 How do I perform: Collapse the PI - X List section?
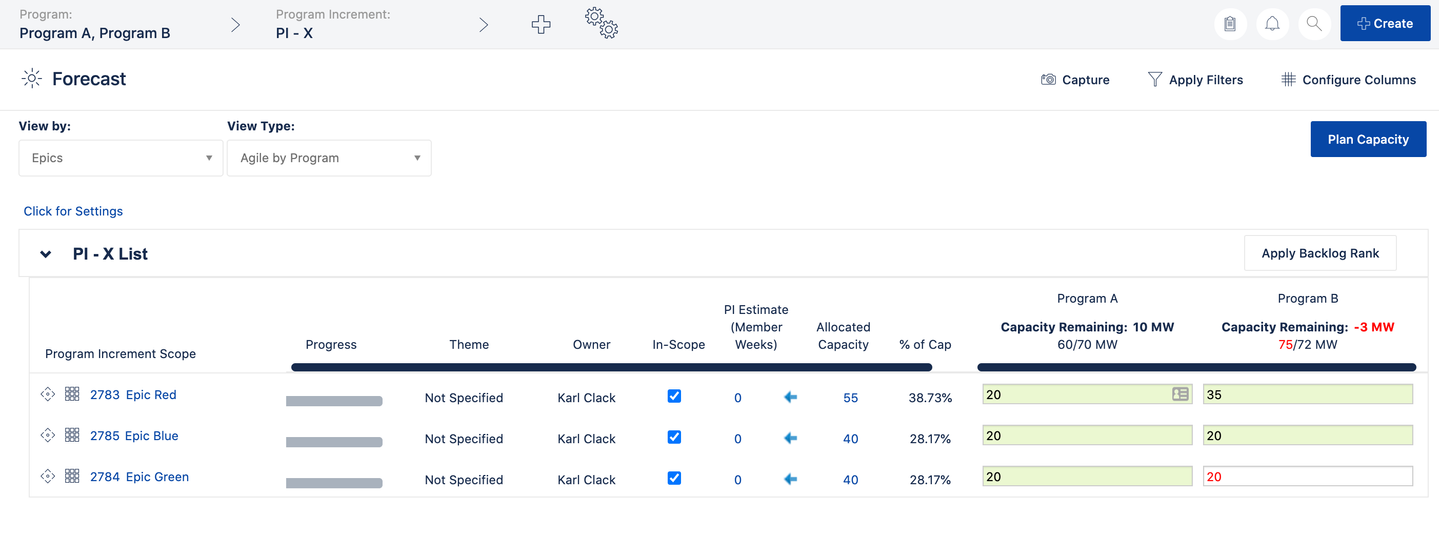point(45,254)
